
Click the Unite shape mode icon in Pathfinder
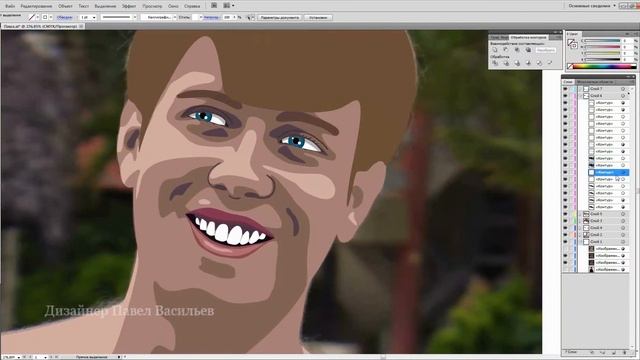pyautogui.click(x=495, y=50)
